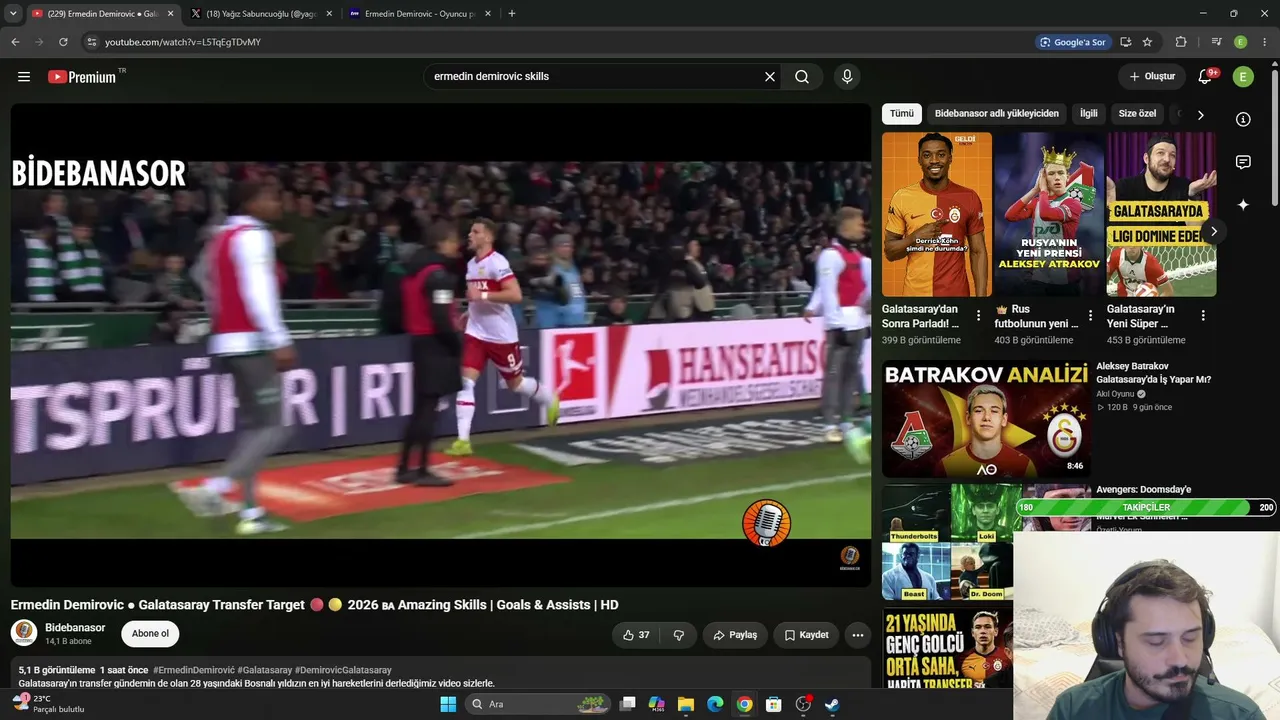Open Aleksey Batrakov video title link
This screenshot has width=1280, height=720.
click(1154, 373)
